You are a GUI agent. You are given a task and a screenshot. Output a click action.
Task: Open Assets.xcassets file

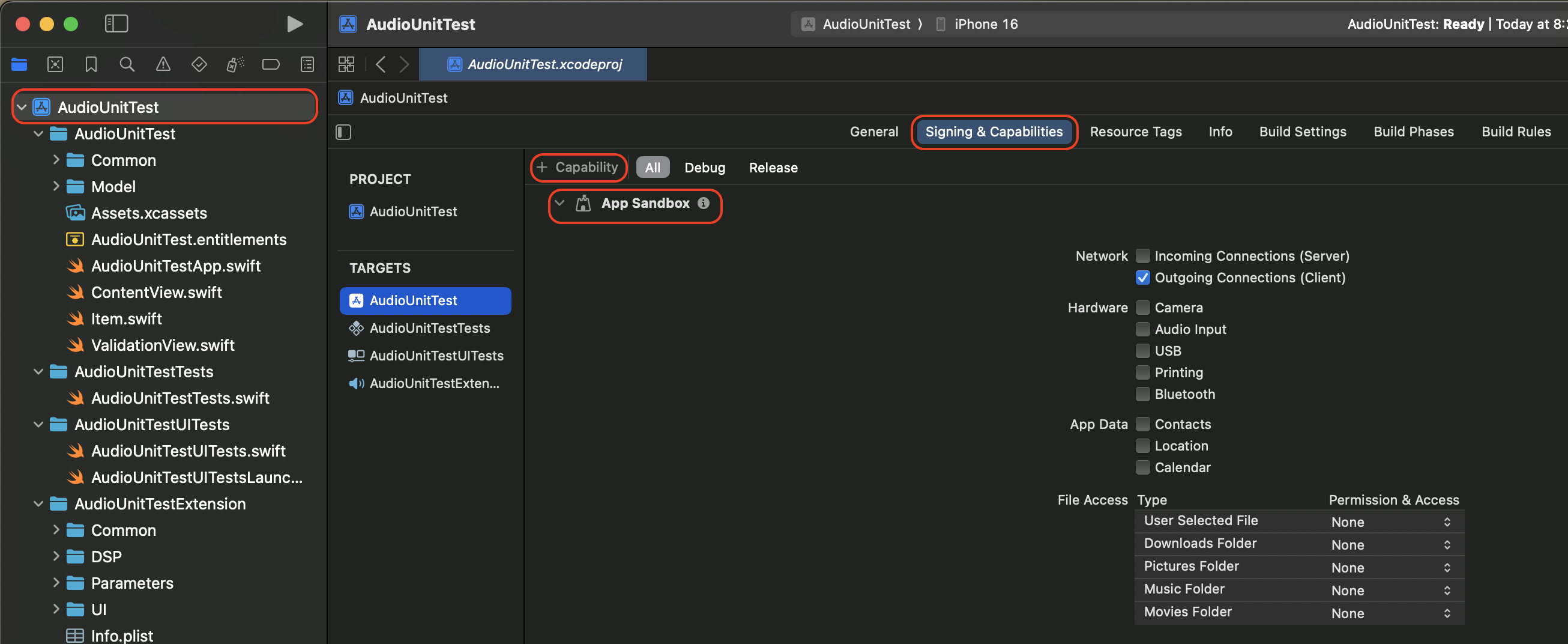pos(149,213)
